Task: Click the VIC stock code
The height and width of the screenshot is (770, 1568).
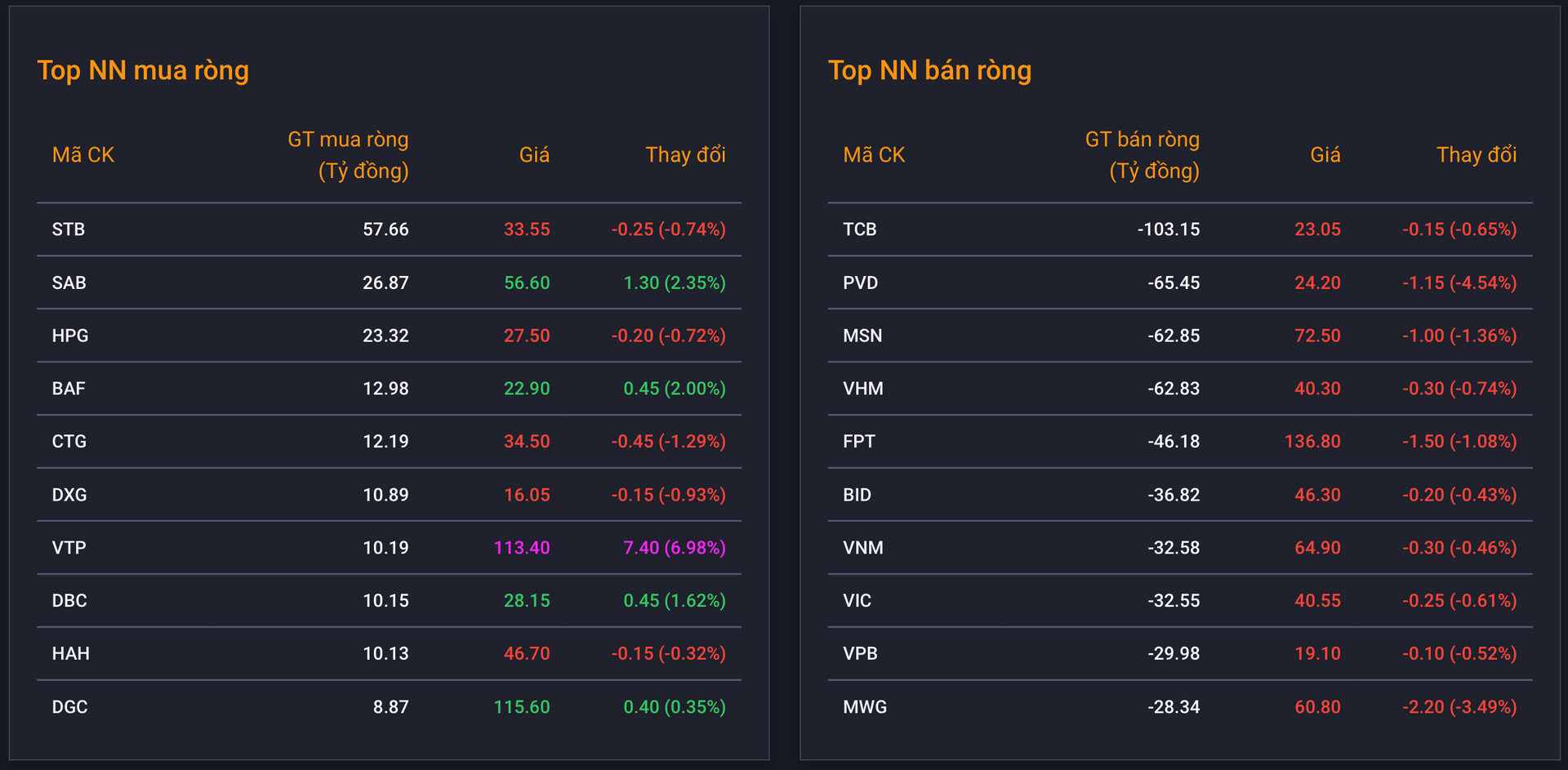Action: coord(857,601)
